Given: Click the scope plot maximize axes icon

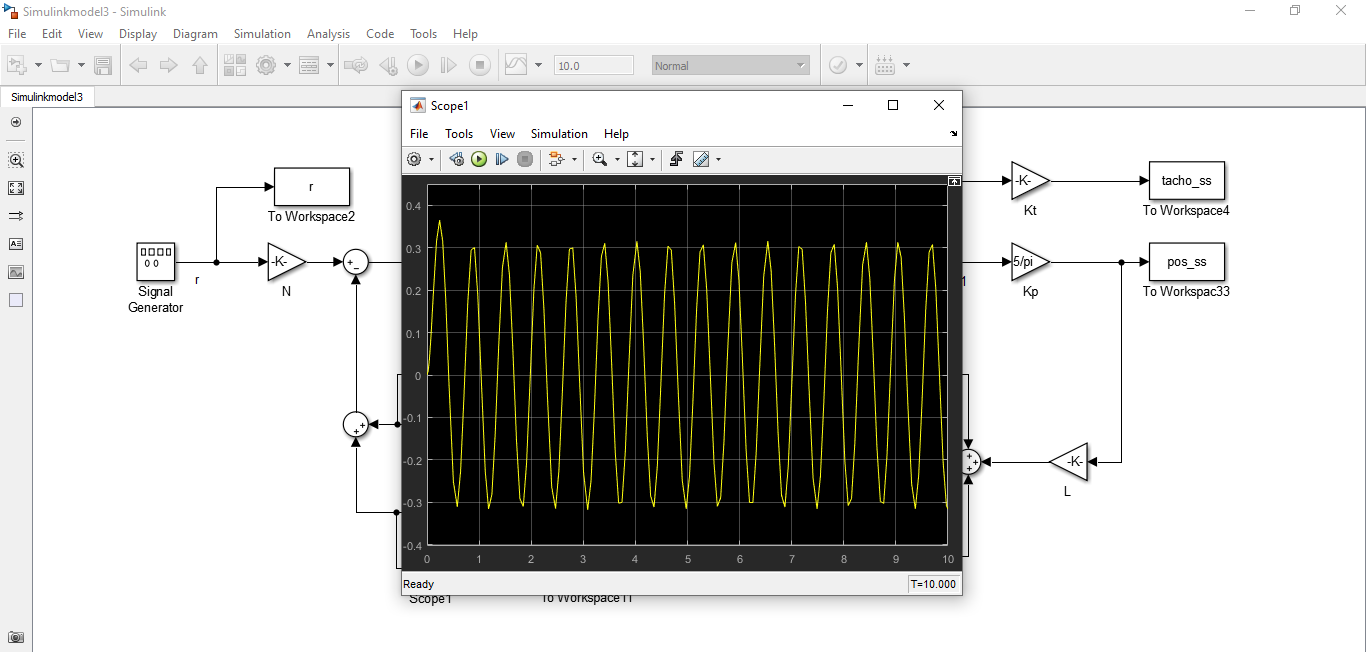Looking at the screenshot, I should point(955,181).
